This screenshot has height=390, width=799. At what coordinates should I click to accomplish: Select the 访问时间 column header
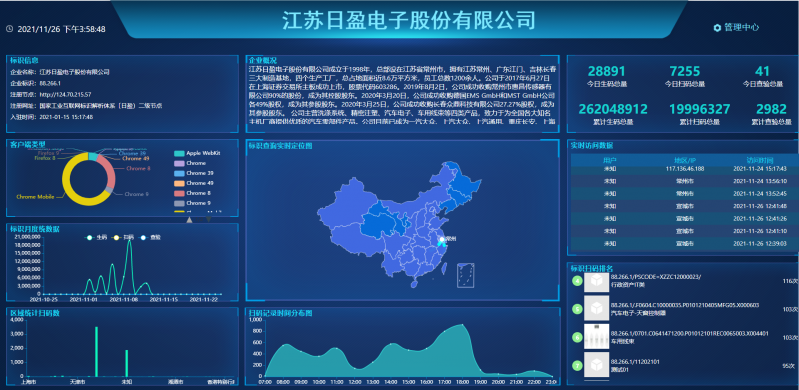760,160
